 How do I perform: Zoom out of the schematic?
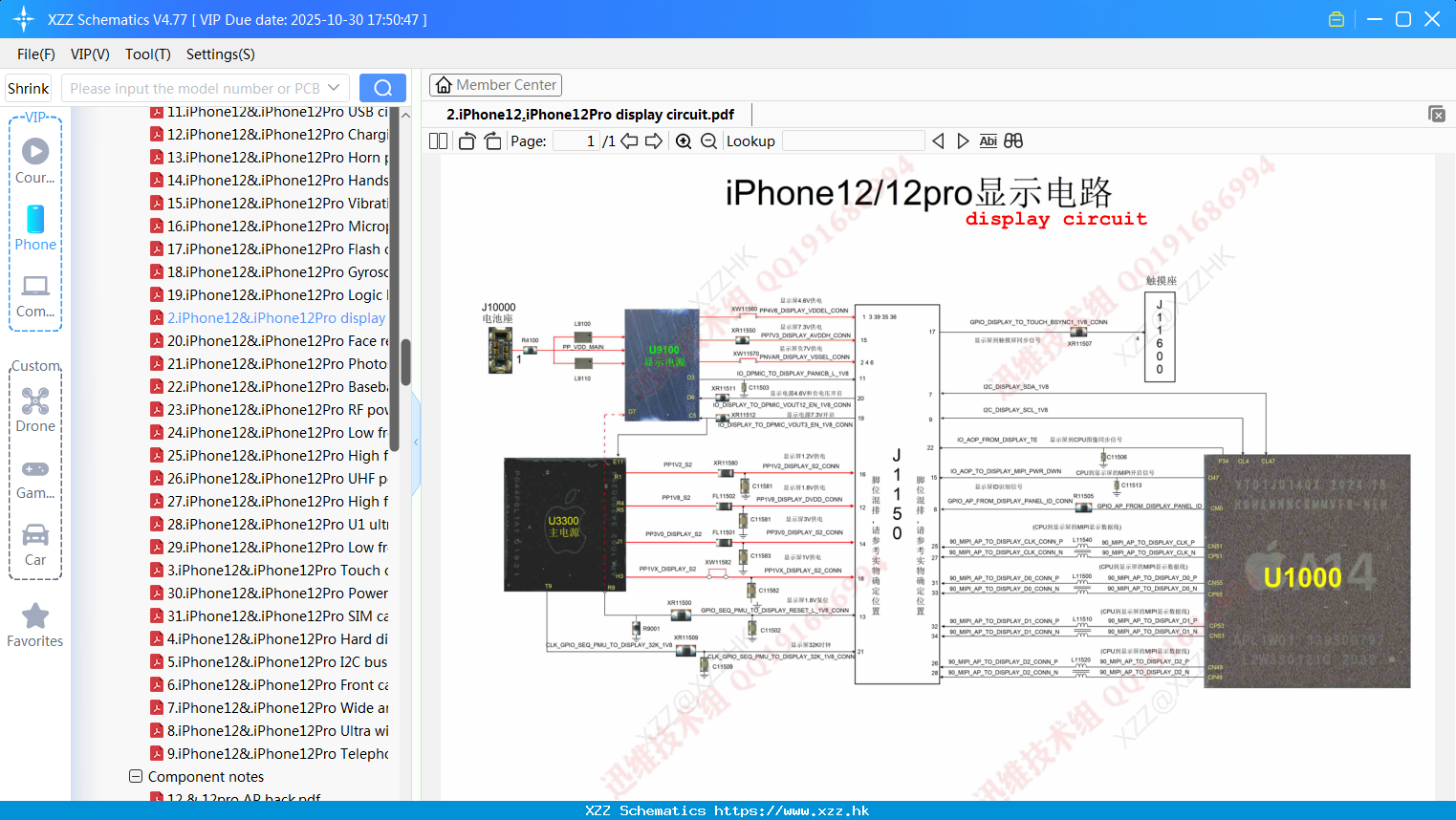point(708,141)
